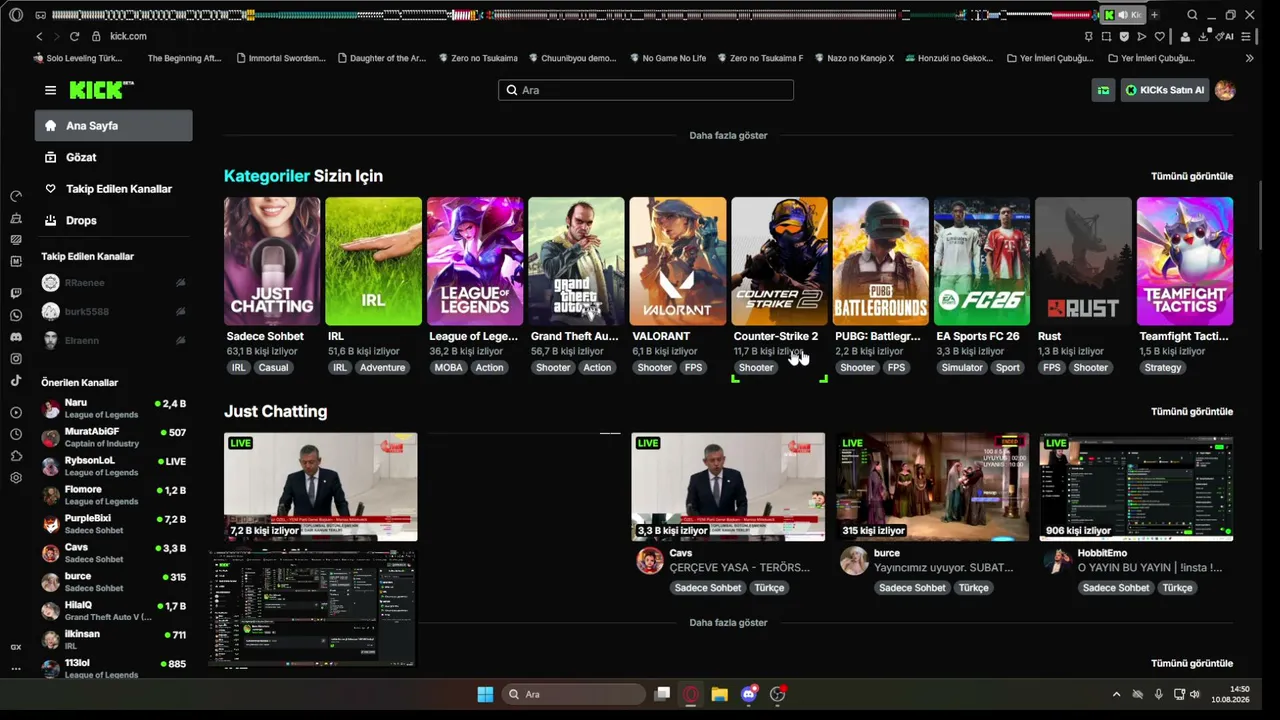The width and height of the screenshot is (1280, 720).
Task: Open Windows Start menu
Action: click(485, 694)
